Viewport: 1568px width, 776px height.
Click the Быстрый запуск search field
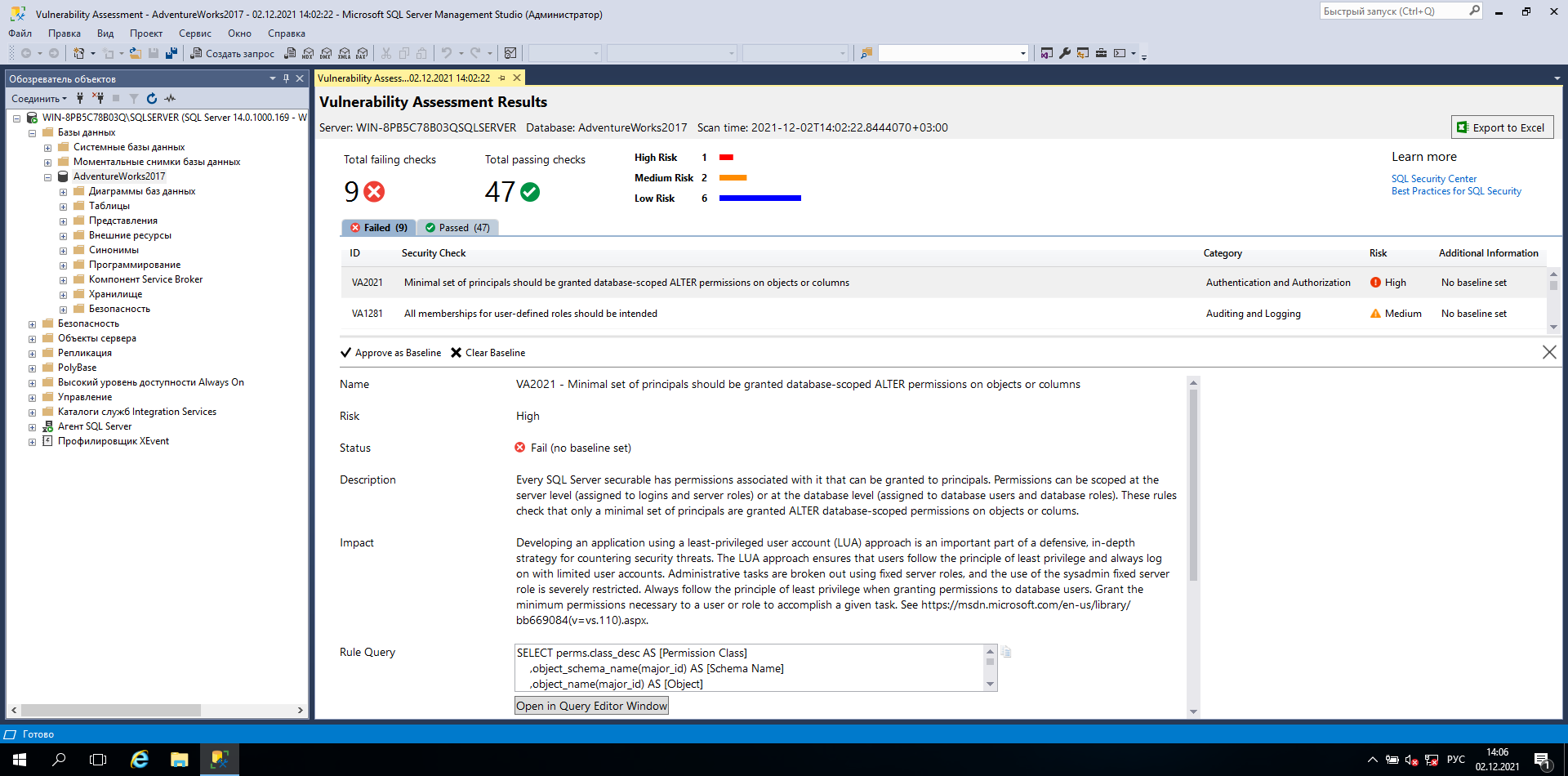[x=1395, y=11]
